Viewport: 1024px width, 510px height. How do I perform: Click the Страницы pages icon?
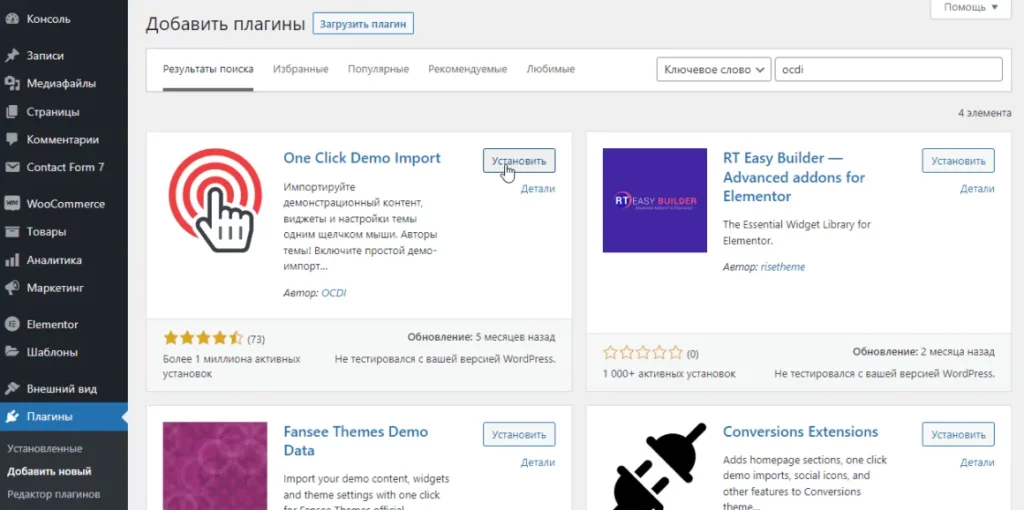point(12,112)
